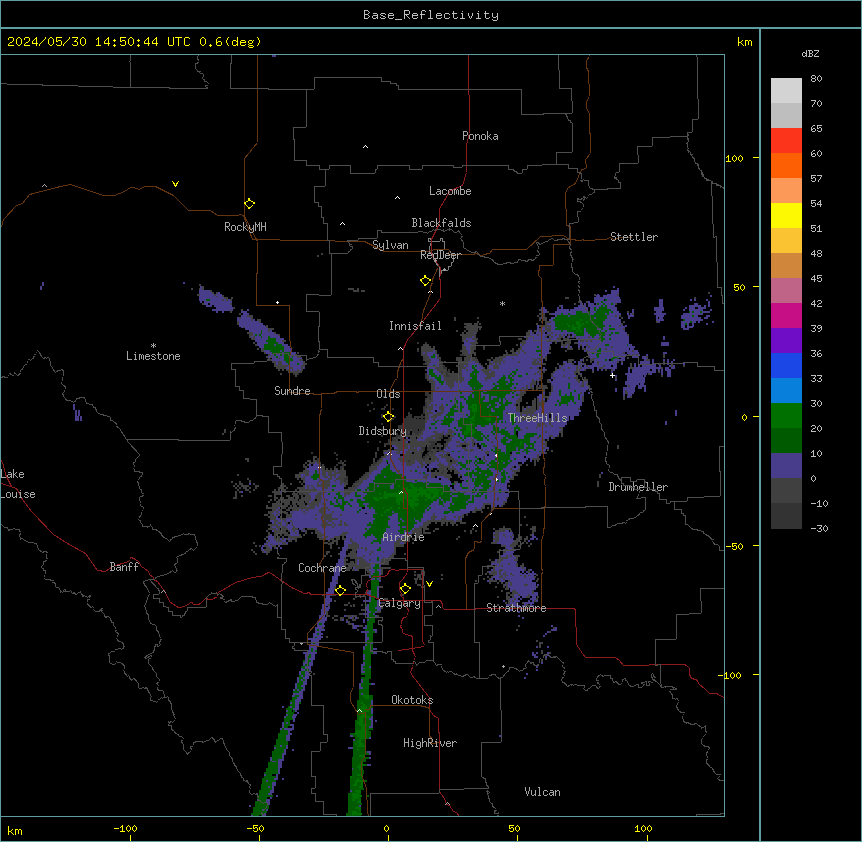Click the Okotoks label
The image size is (862, 842).
(412, 700)
